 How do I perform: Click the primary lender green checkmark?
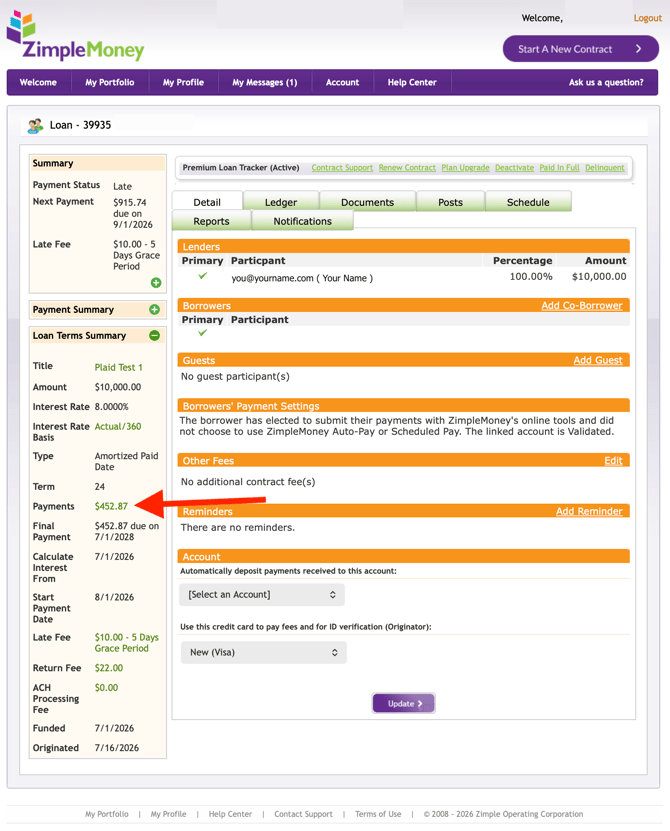click(x=202, y=276)
